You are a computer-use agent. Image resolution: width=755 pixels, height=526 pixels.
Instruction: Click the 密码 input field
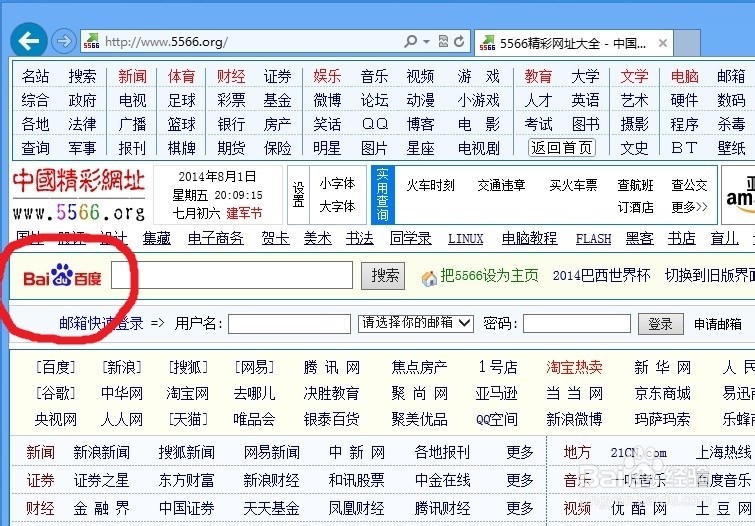coord(576,324)
